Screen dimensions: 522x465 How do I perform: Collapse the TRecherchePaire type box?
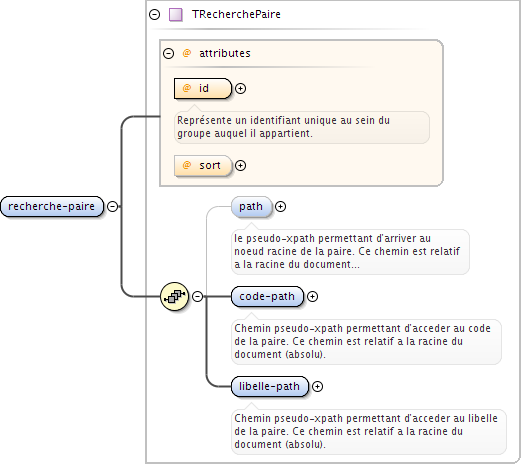pyautogui.click(x=154, y=15)
